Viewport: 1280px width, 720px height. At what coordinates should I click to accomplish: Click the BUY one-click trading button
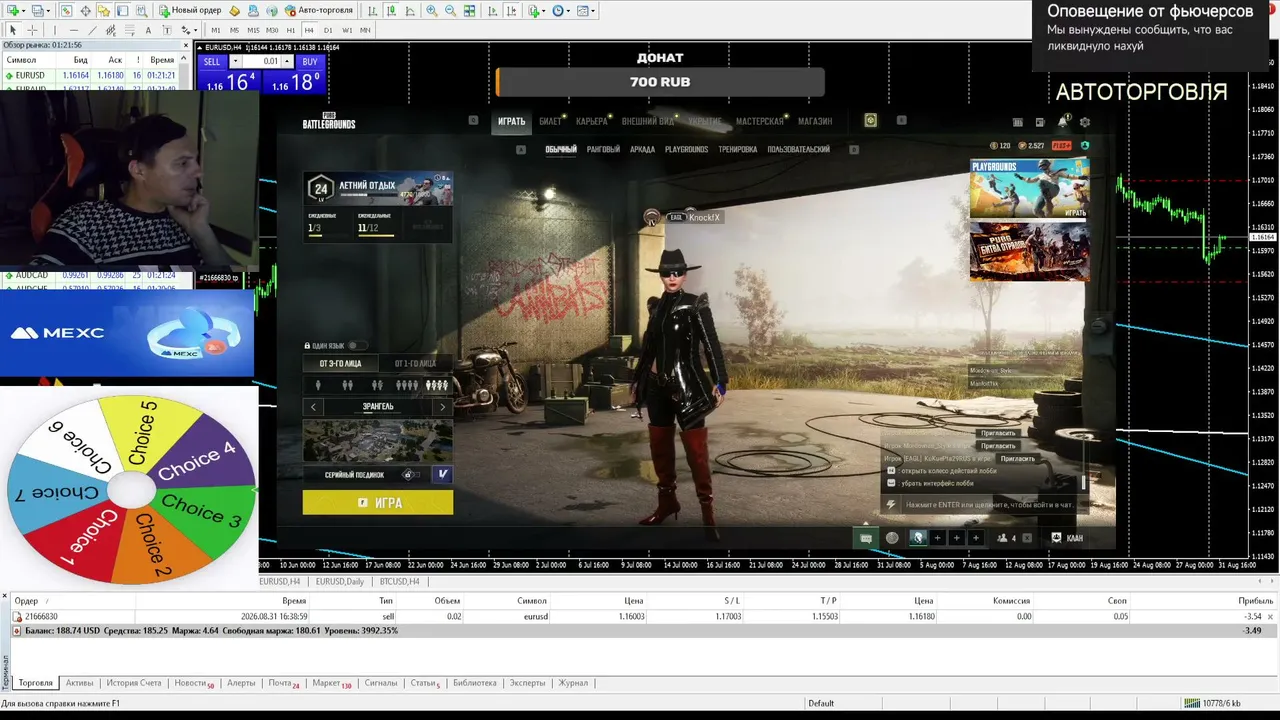point(309,62)
